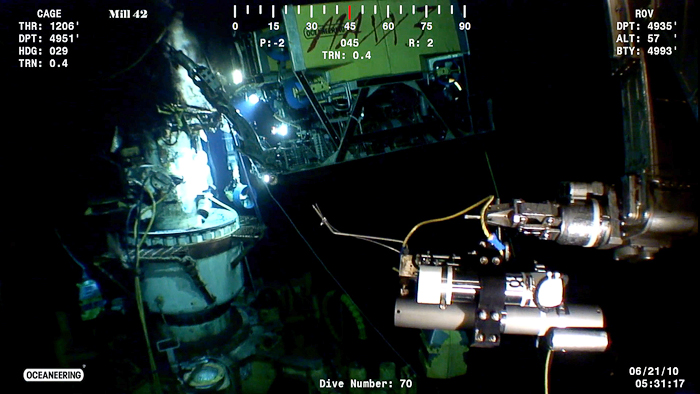Click the date stamp '06/21/10'
This screenshot has width=700, height=394.
pyautogui.click(x=654, y=371)
